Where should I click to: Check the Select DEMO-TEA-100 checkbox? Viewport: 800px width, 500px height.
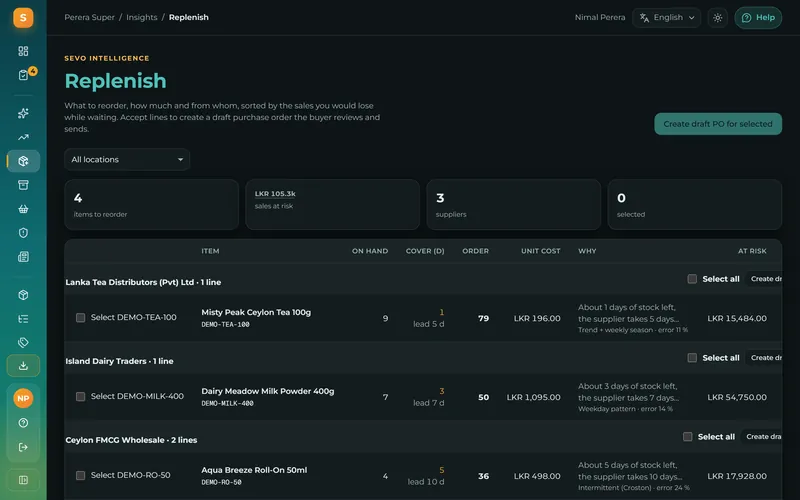point(81,318)
